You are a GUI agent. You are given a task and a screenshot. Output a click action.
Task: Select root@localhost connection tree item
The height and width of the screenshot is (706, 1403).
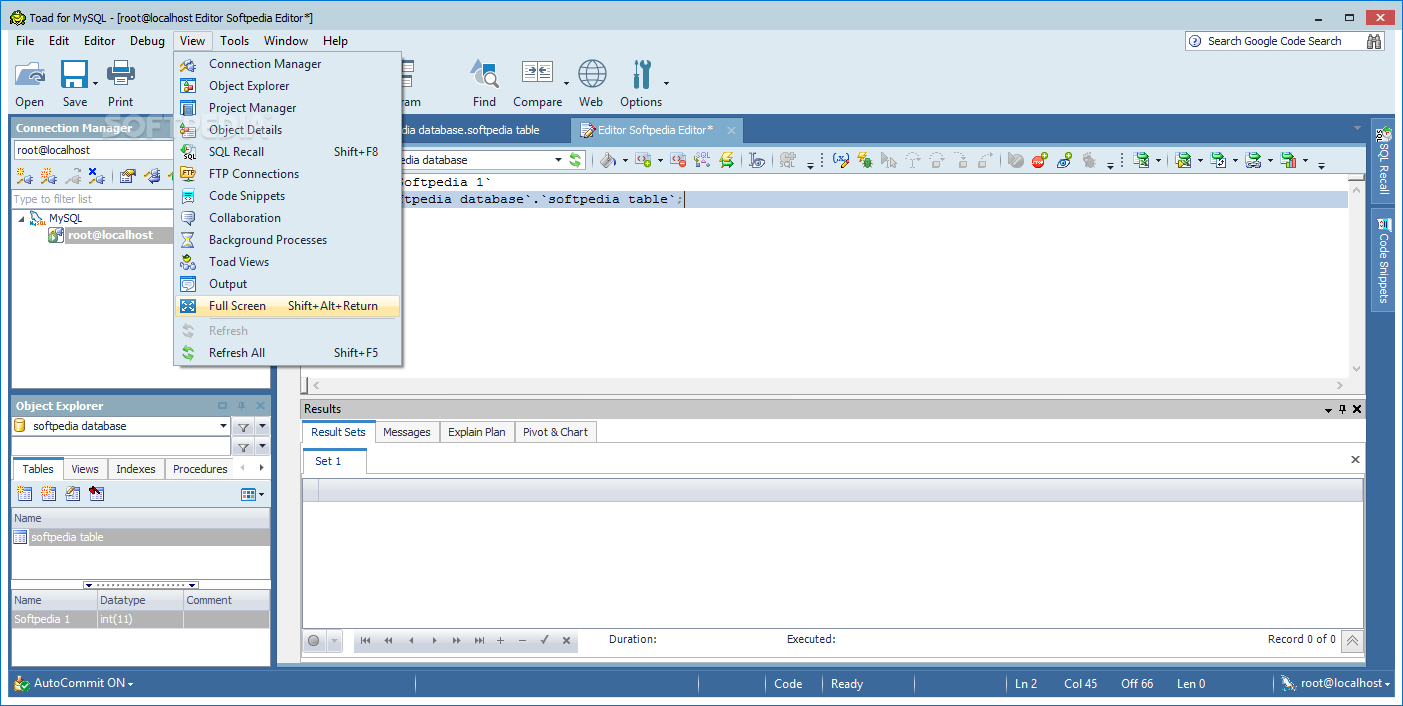point(110,235)
